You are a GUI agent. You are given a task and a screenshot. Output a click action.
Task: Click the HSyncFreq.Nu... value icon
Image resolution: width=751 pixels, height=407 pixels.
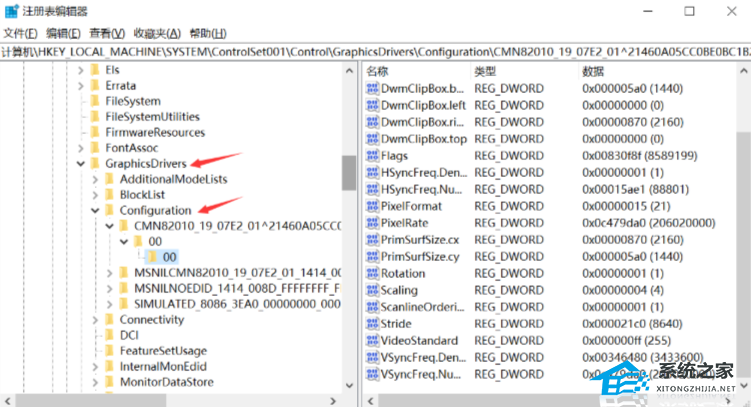pyautogui.click(x=372, y=189)
